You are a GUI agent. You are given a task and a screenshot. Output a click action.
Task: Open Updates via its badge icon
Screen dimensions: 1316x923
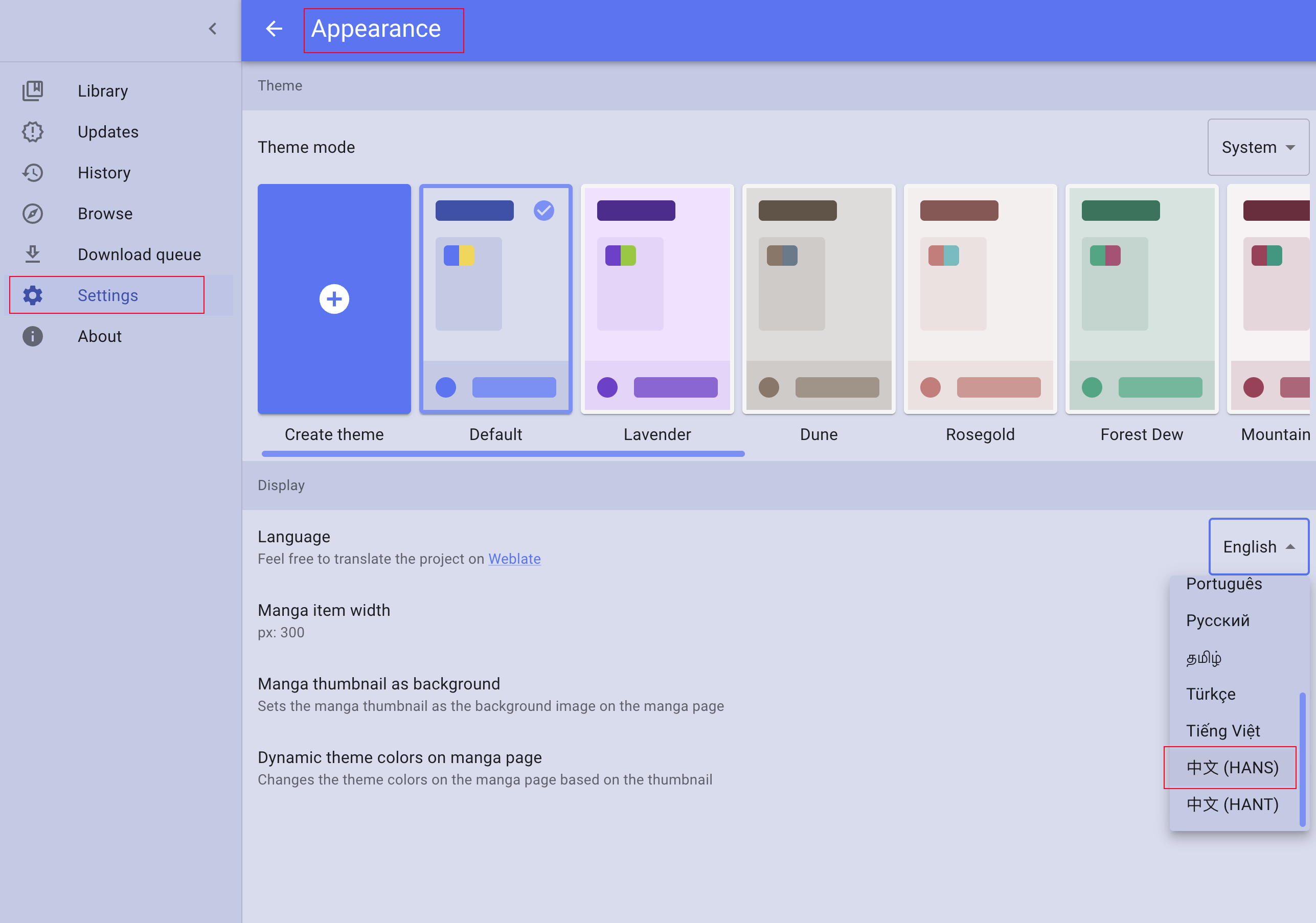(33, 132)
